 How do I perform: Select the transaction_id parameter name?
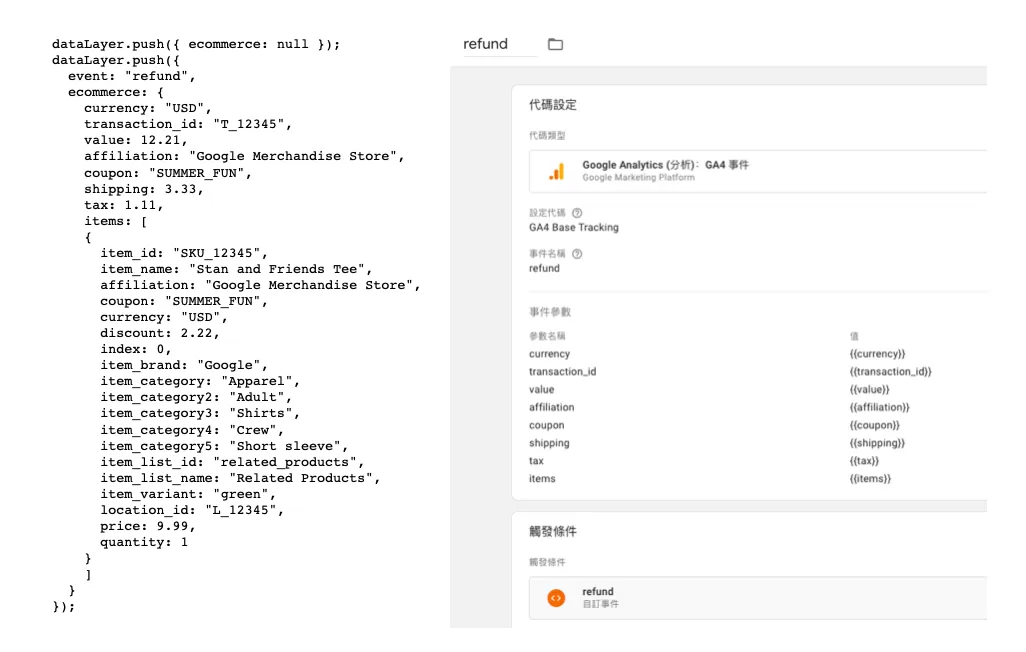[563, 371]
